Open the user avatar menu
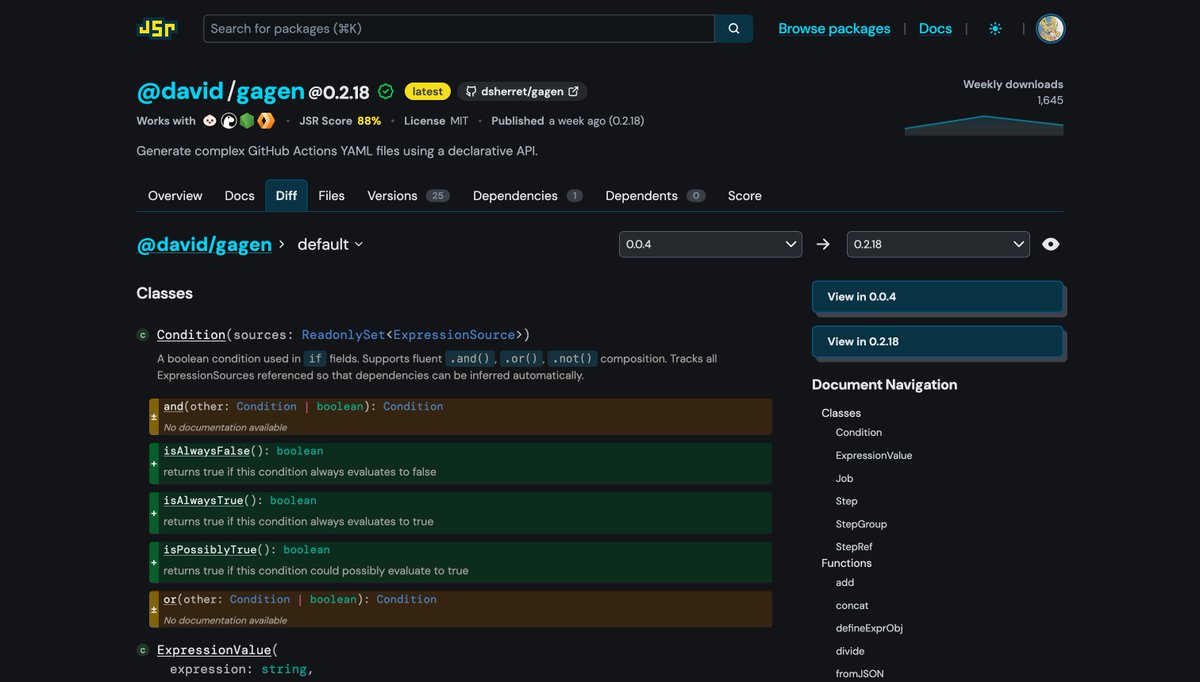1200x682 pixels. pos(1050,29)
